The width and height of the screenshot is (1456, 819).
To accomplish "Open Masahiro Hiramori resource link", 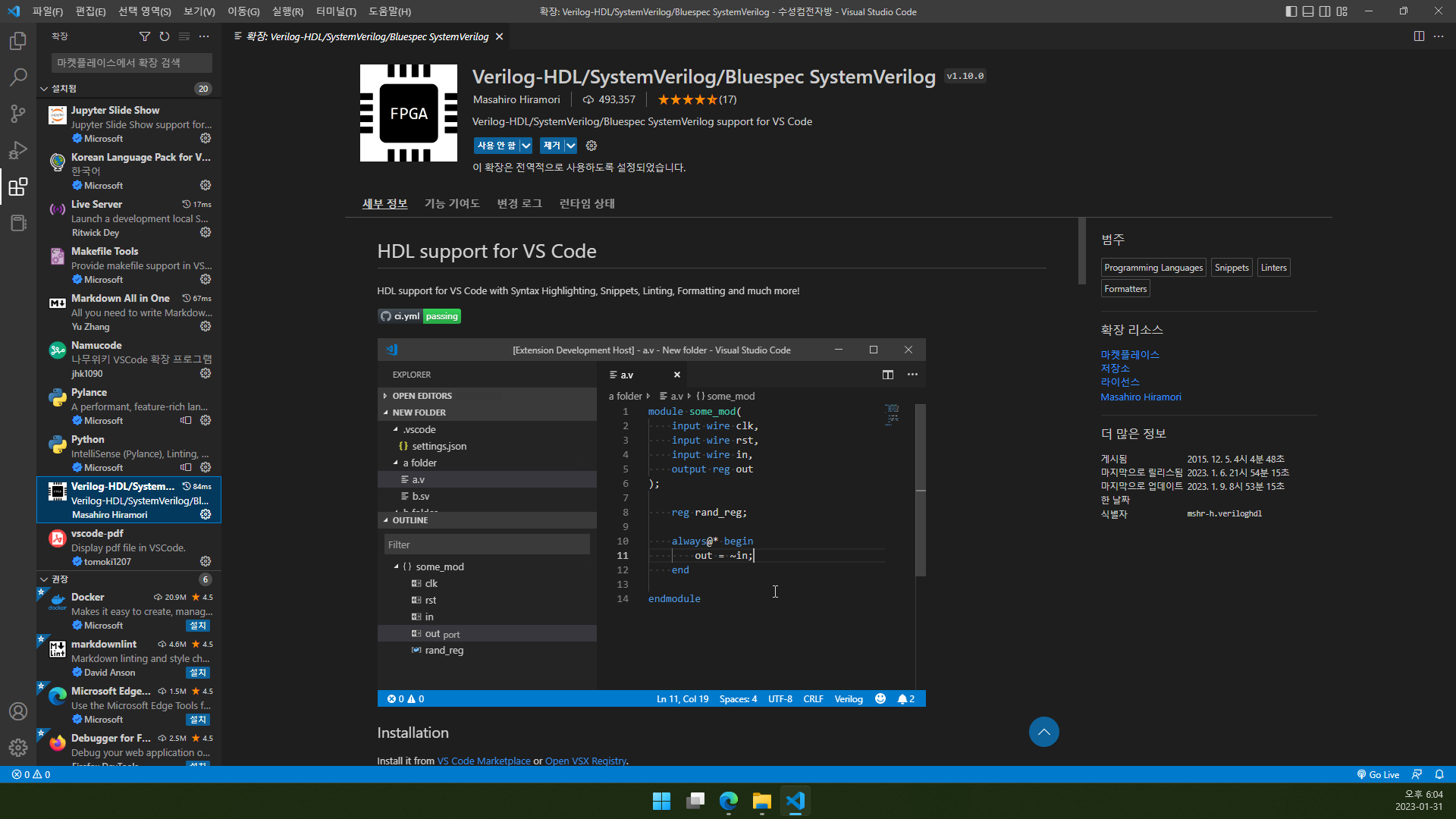I will point(1141,397).
